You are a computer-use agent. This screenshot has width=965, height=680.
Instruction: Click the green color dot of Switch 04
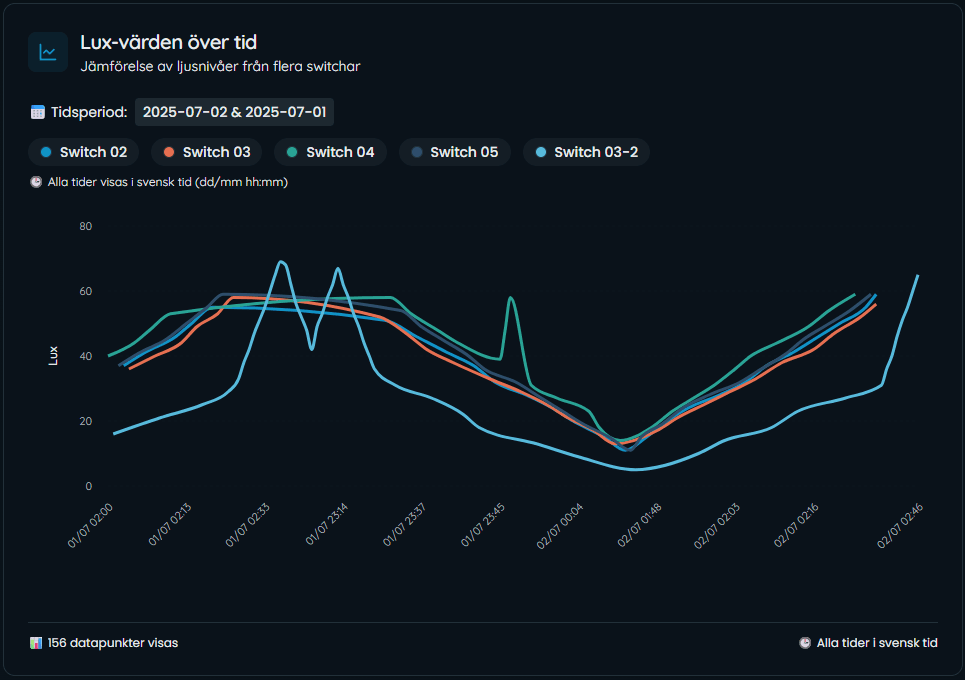(x=292, y=152)
